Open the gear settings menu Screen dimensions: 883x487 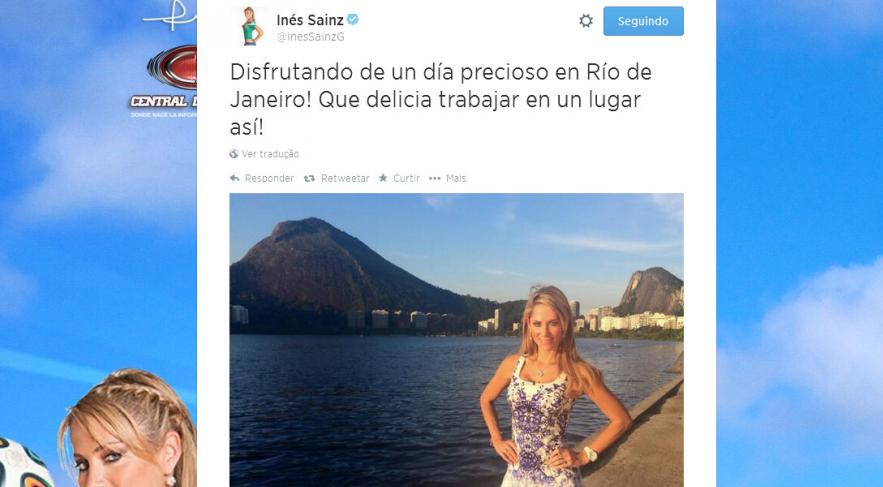pyautogui.click(x=586, y=21)
